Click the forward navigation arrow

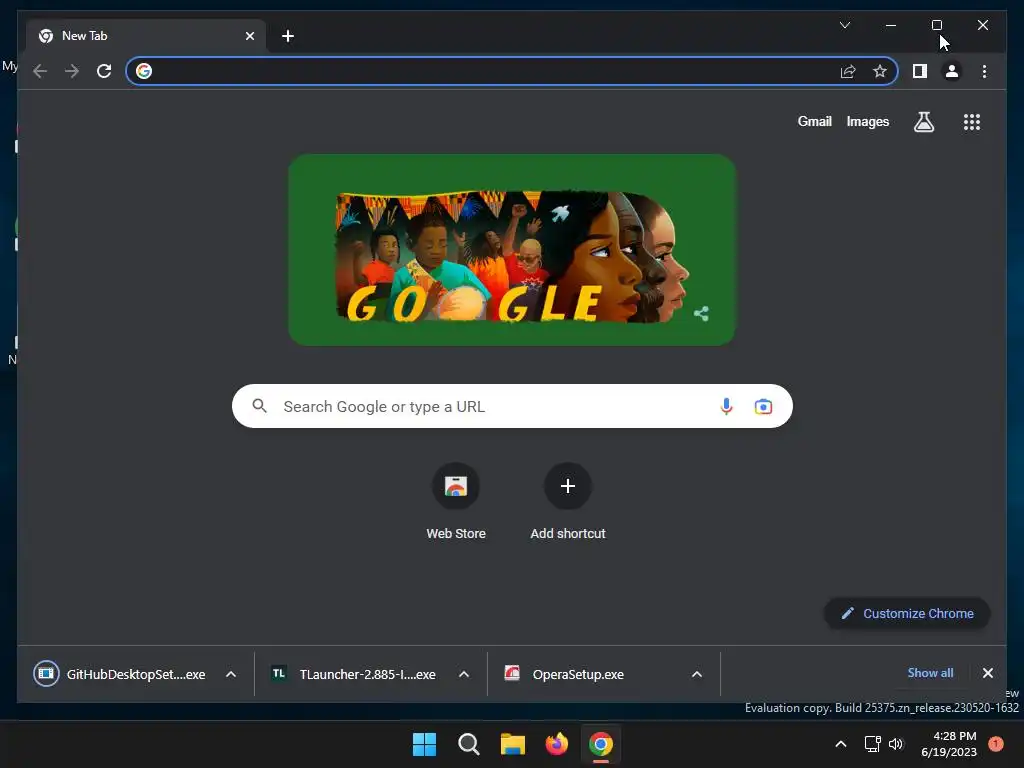(72, 71)
